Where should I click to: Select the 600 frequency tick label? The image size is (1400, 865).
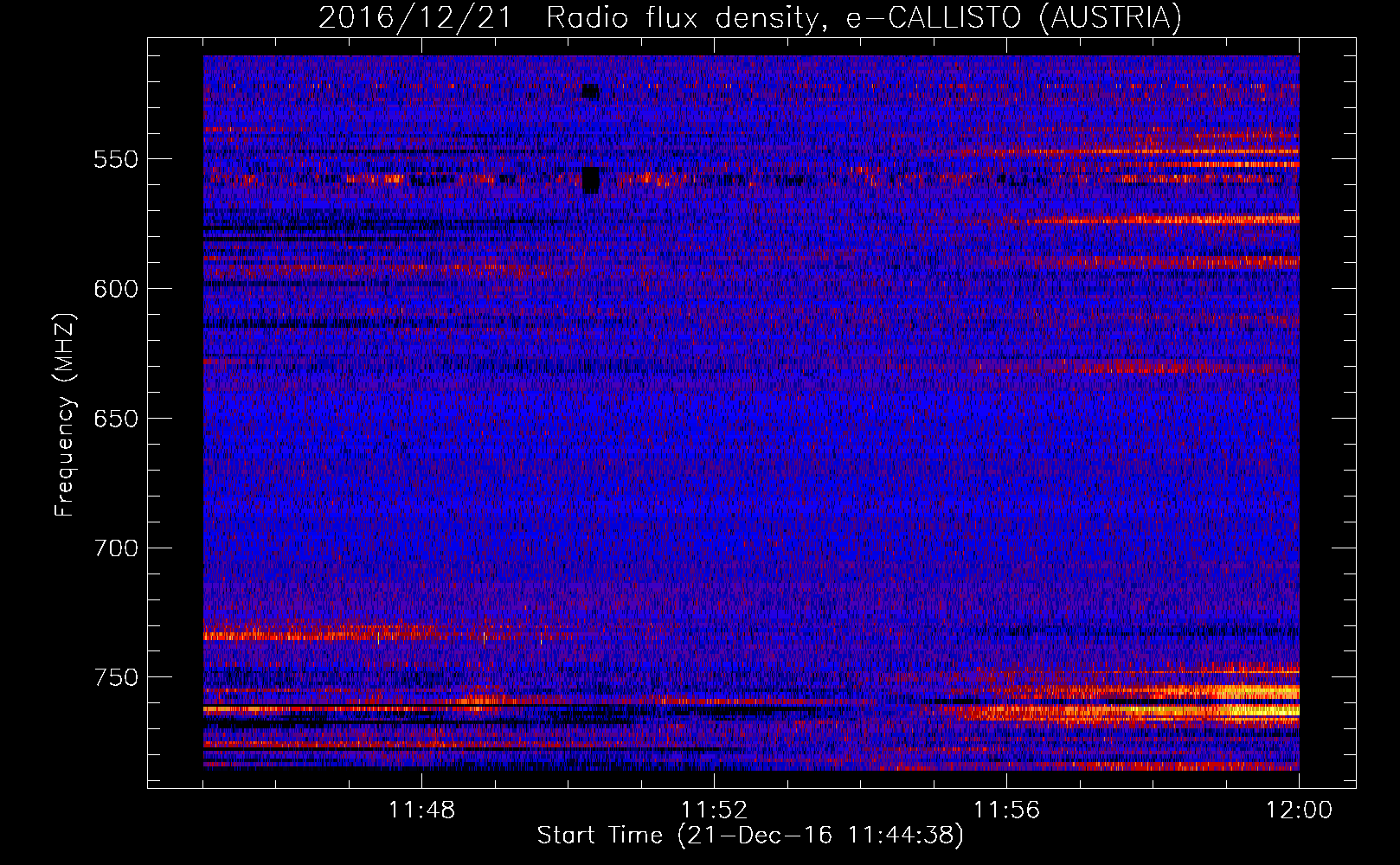(116, 289)
